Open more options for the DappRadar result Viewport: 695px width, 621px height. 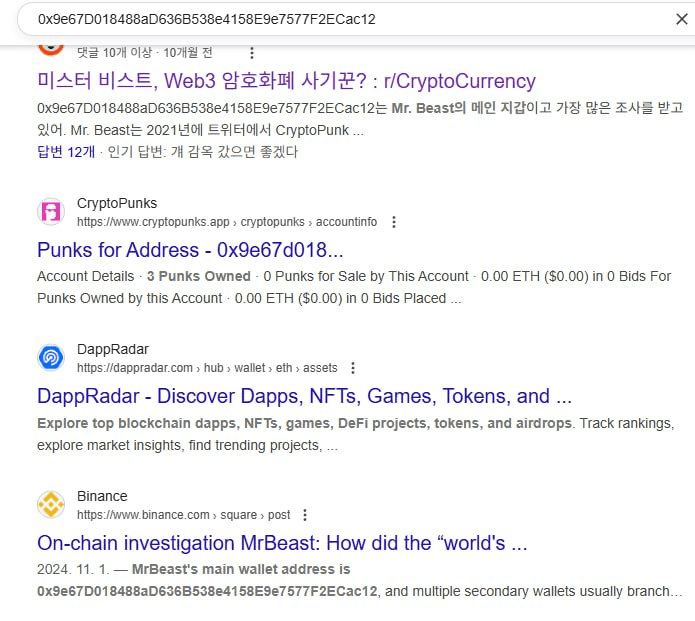click(x=353, y=368)
